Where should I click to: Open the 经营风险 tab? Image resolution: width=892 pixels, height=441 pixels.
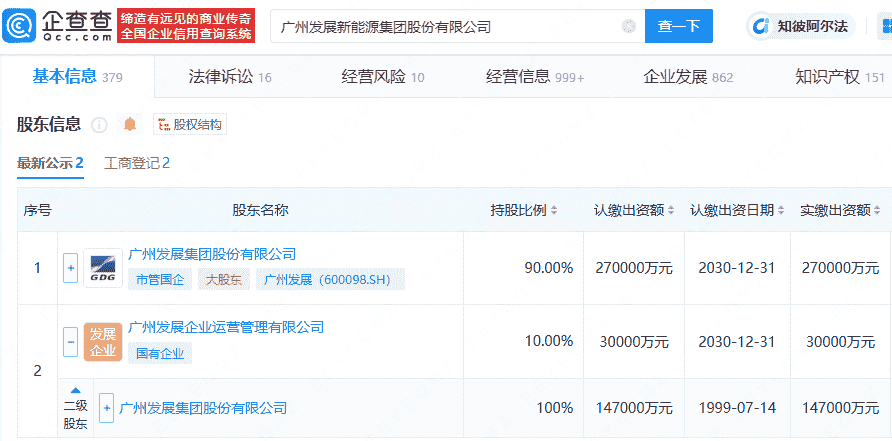[383, 77]
